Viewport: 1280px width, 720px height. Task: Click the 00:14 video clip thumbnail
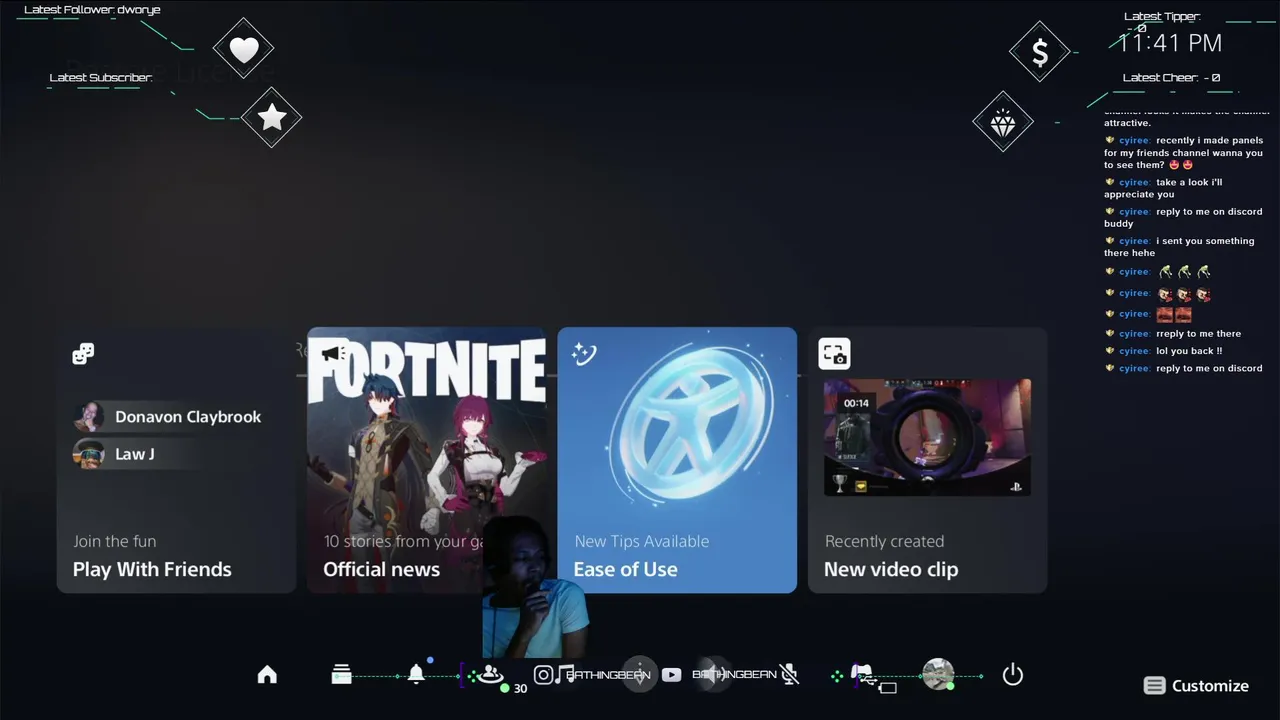(927, 437)
